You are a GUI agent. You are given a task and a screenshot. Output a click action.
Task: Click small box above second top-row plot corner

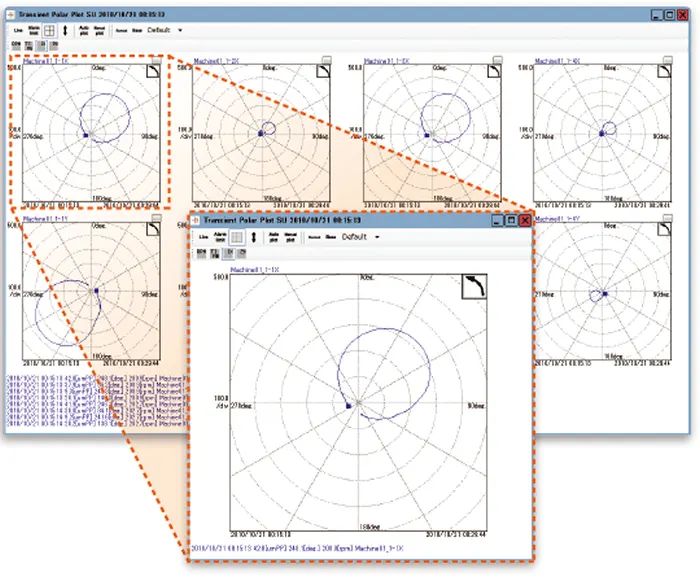(x=327, y=60)
